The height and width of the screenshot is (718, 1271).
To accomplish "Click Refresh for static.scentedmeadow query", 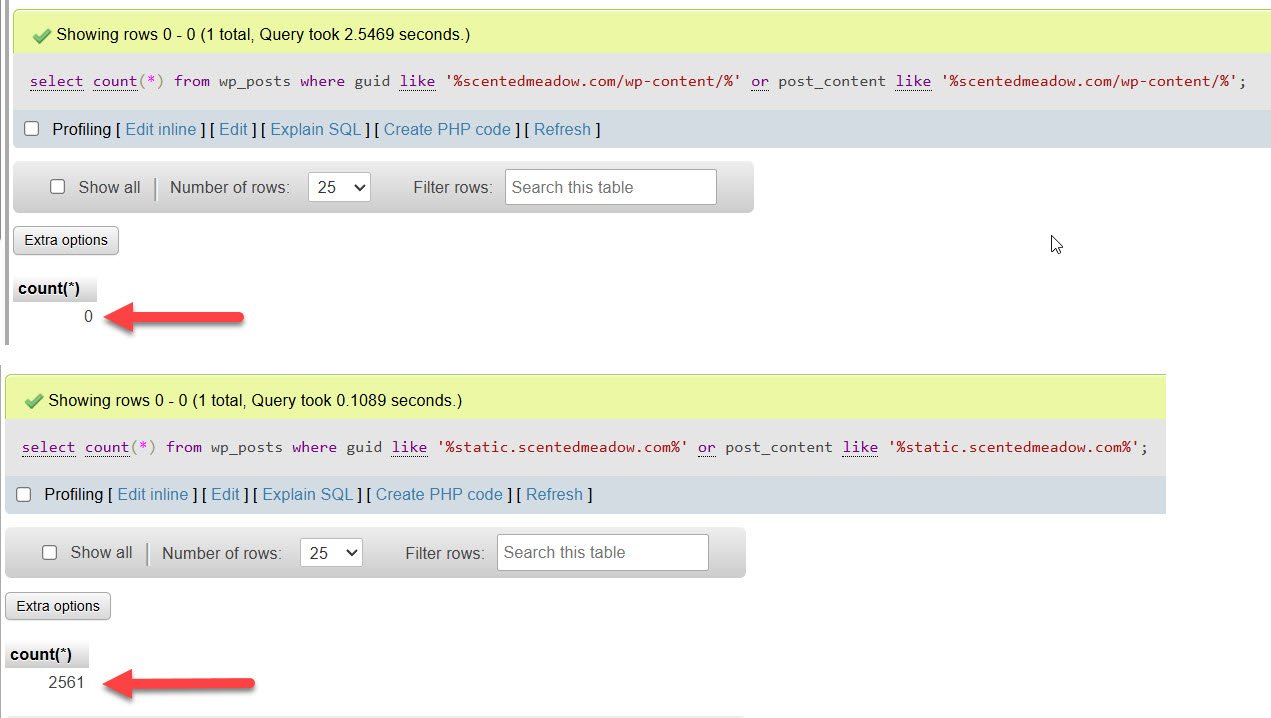I will (554, 494).
